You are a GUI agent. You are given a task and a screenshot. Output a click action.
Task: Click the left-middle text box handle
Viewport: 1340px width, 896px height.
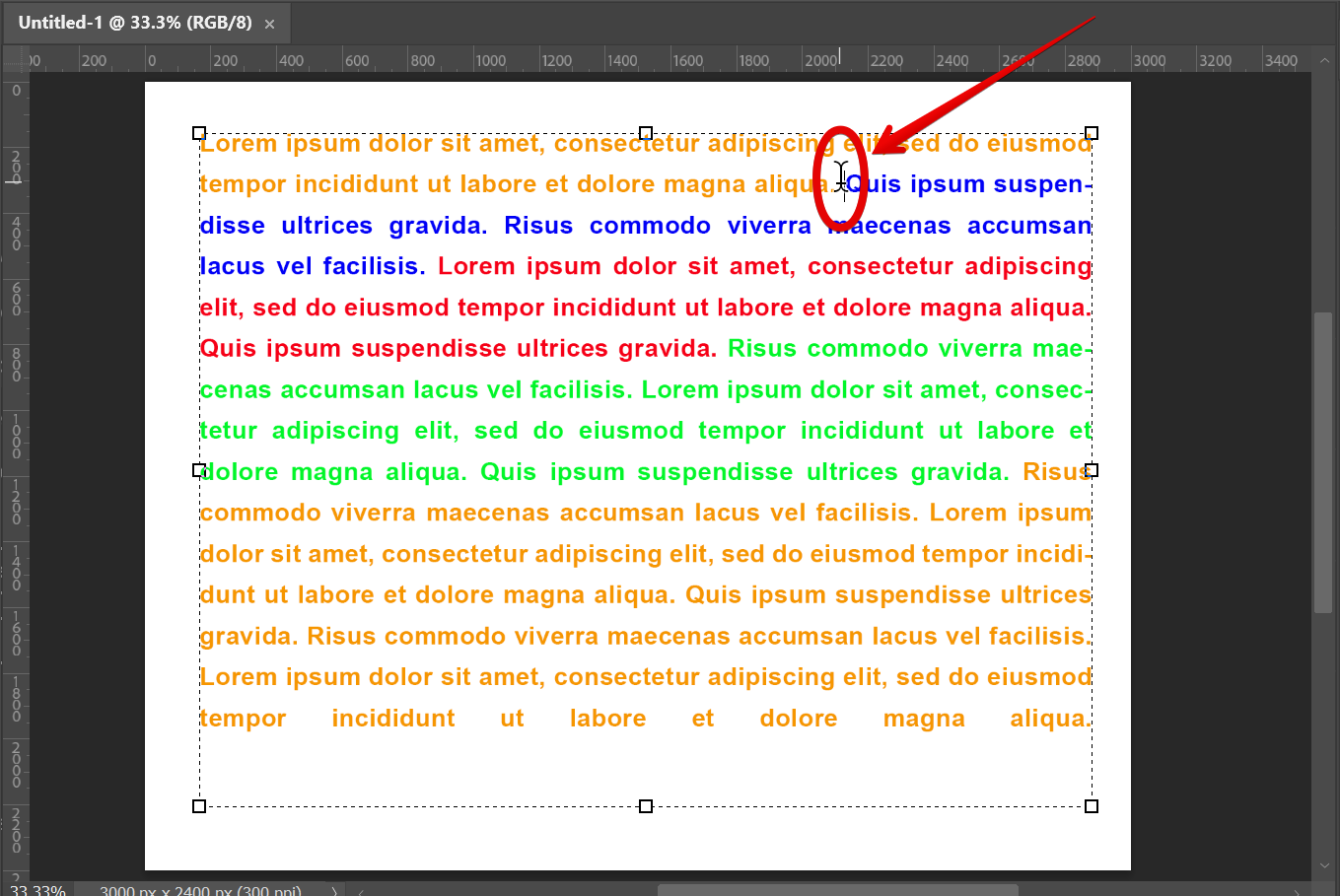point(200,470)
